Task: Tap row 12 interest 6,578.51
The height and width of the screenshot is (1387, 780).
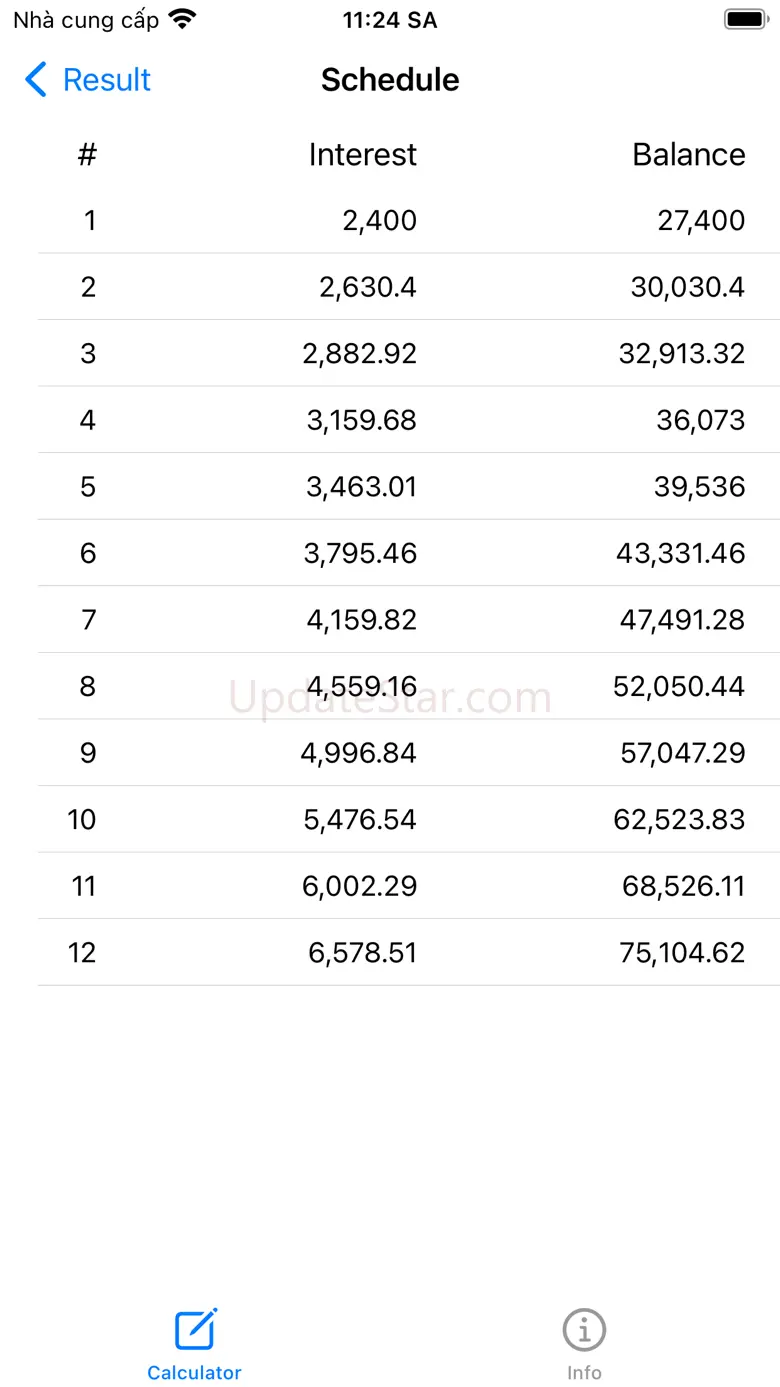Action: 362,953
